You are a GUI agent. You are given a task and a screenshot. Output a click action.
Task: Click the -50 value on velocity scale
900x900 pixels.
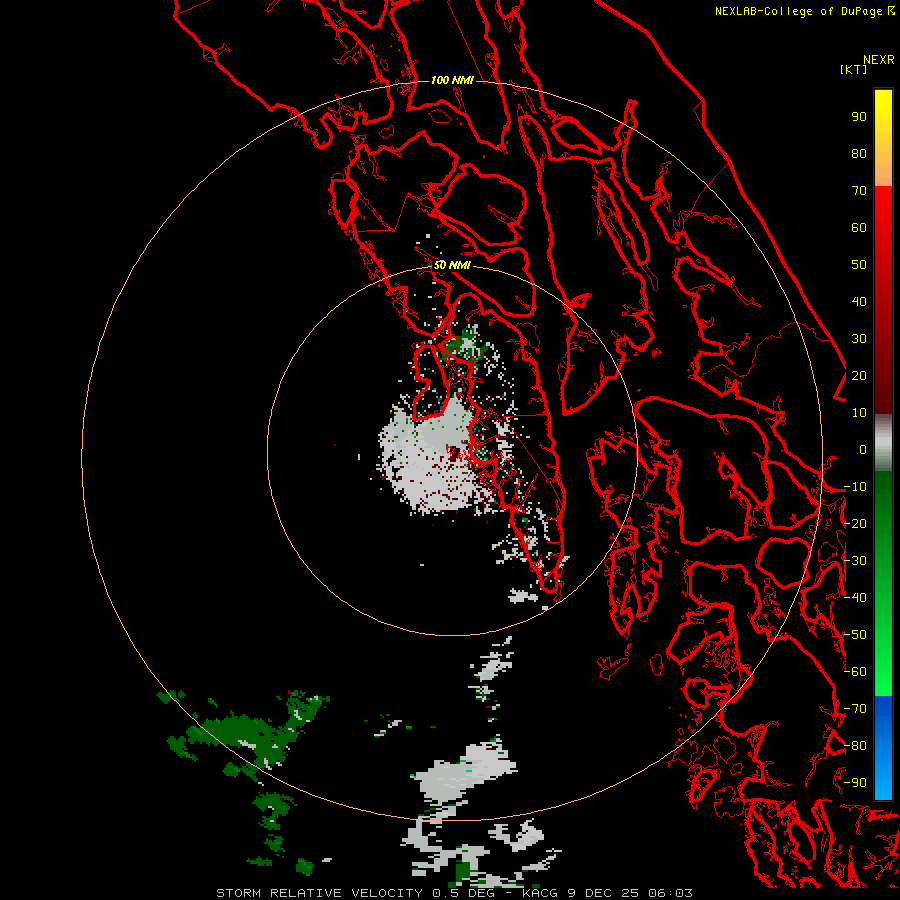[855, 635]
